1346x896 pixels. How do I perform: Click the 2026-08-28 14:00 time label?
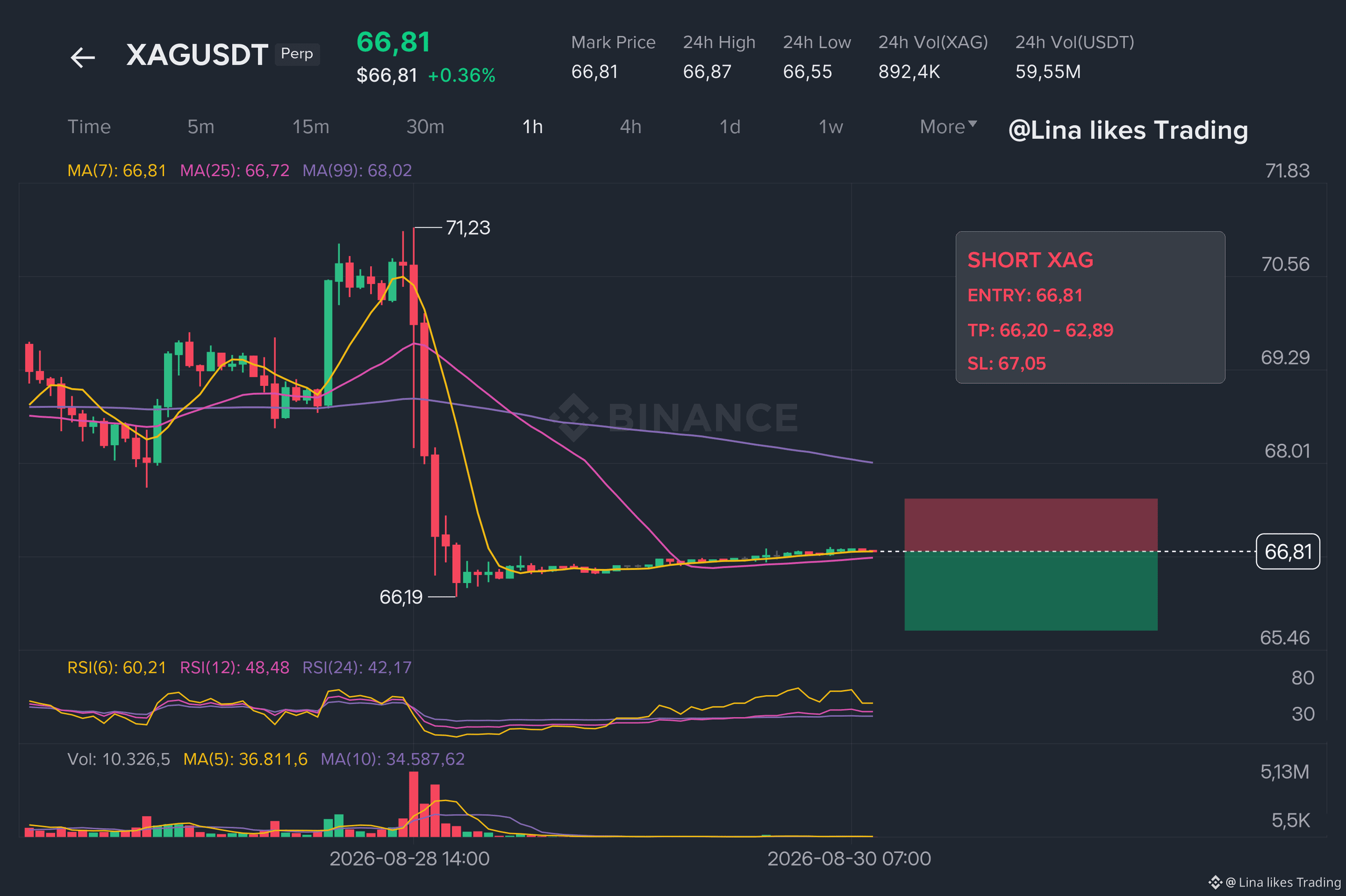[410, 858]
